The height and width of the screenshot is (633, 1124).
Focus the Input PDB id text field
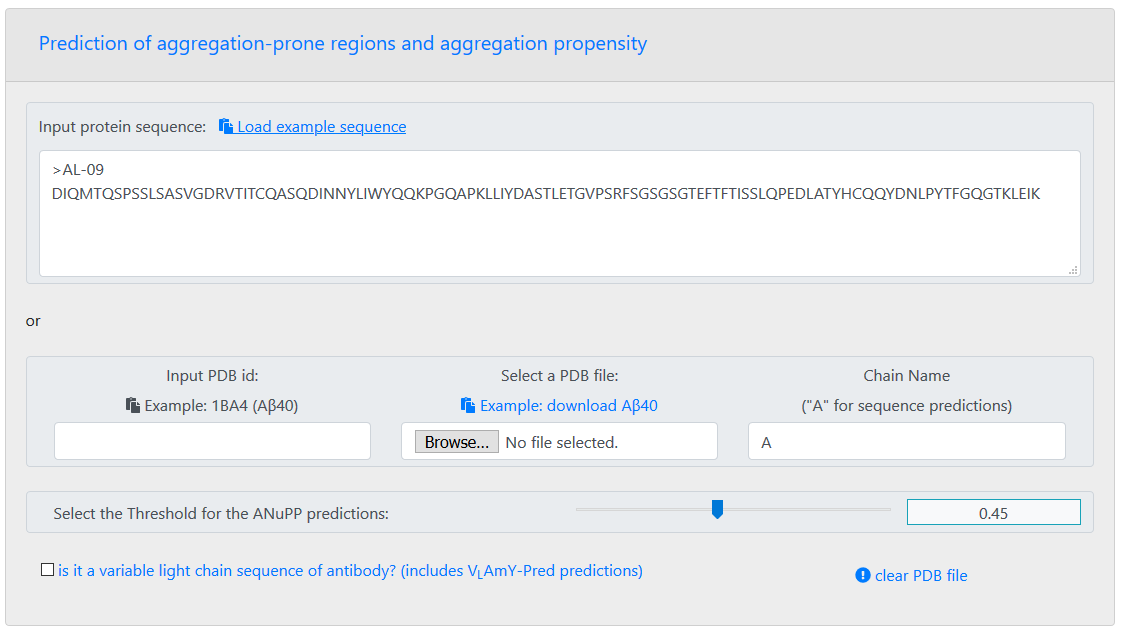212,441
